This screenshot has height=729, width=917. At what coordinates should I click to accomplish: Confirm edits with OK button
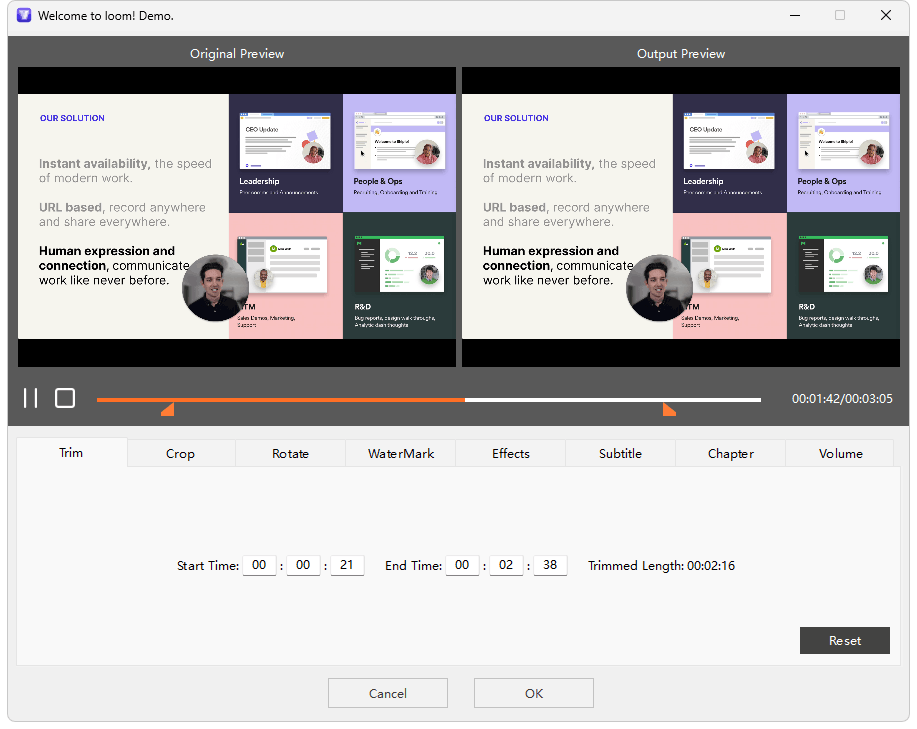point(534,693)
